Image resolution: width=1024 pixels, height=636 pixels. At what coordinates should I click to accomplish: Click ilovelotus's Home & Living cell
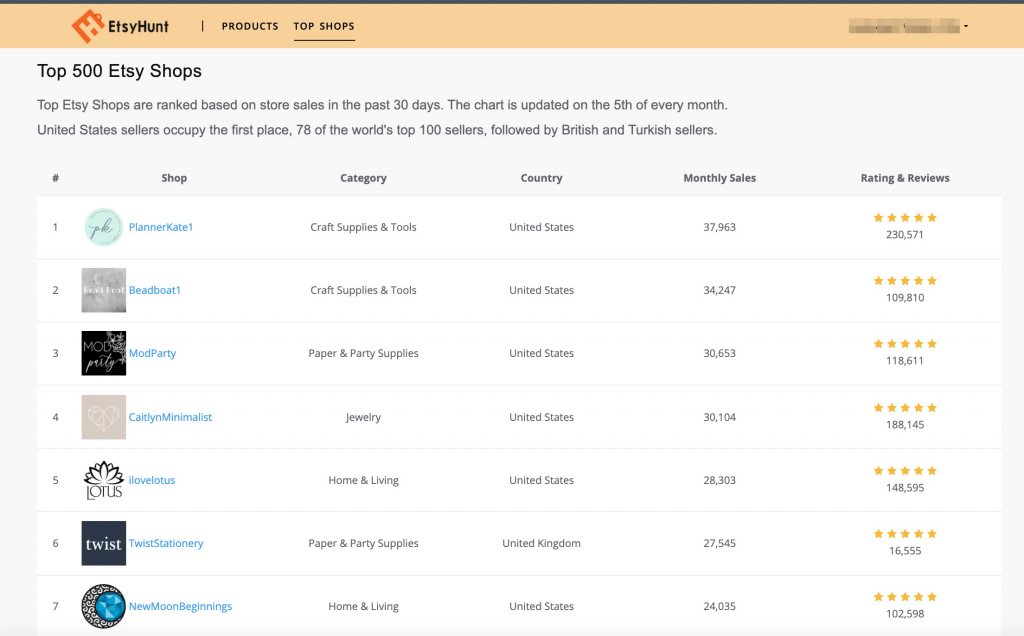pyautogui.click(x=363, y=480)
